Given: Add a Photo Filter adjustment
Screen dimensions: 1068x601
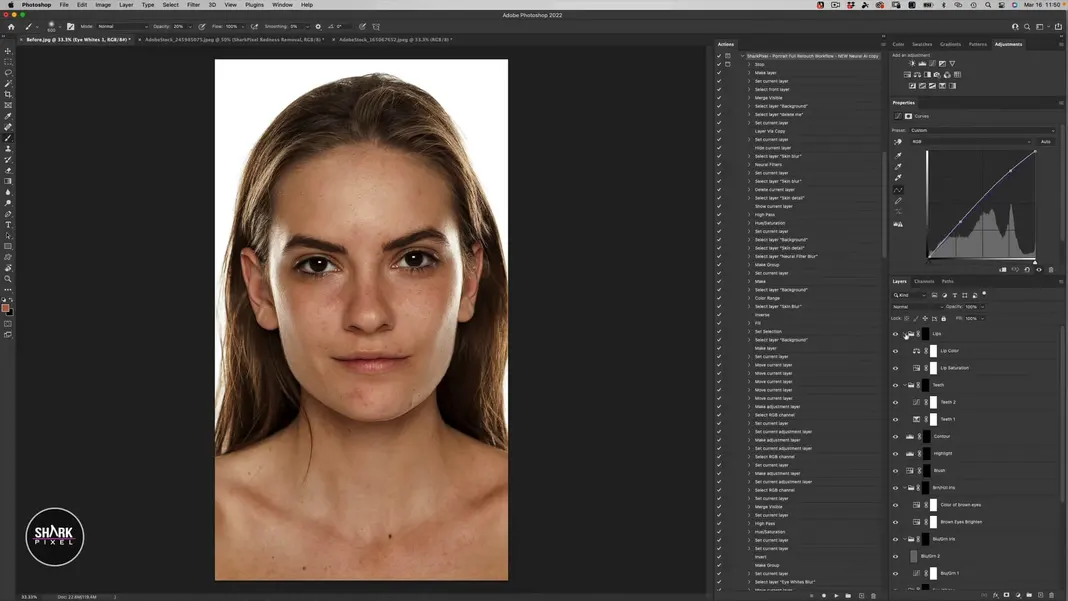Looking at the screenshot, I should (937, 75).
